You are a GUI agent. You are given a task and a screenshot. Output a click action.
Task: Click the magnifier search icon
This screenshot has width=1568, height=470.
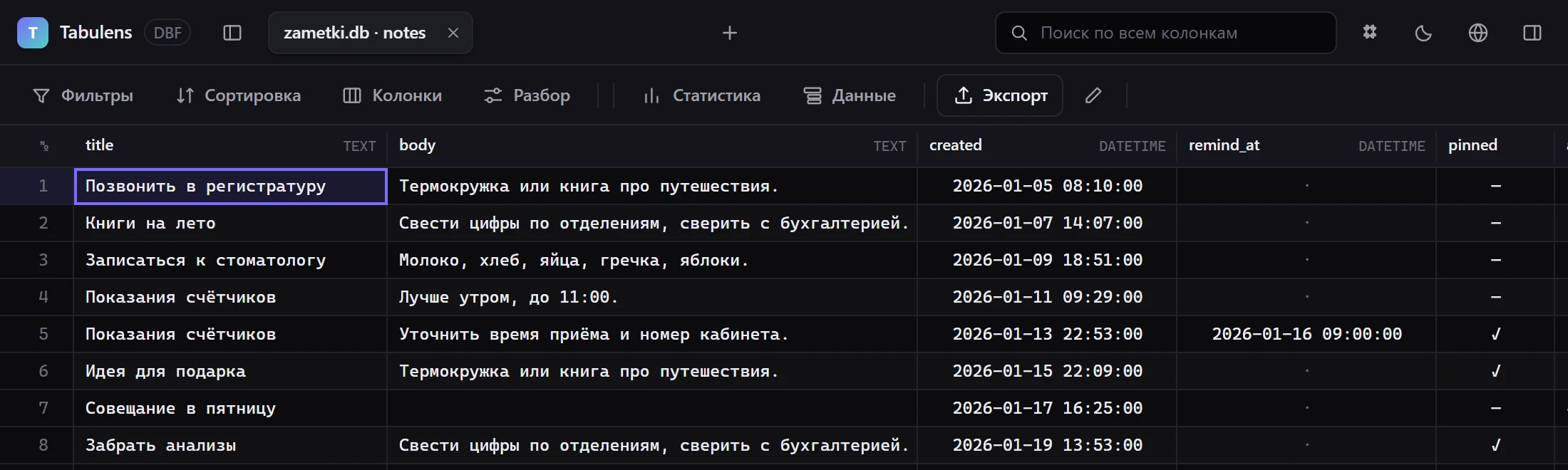pos(1019,33)
